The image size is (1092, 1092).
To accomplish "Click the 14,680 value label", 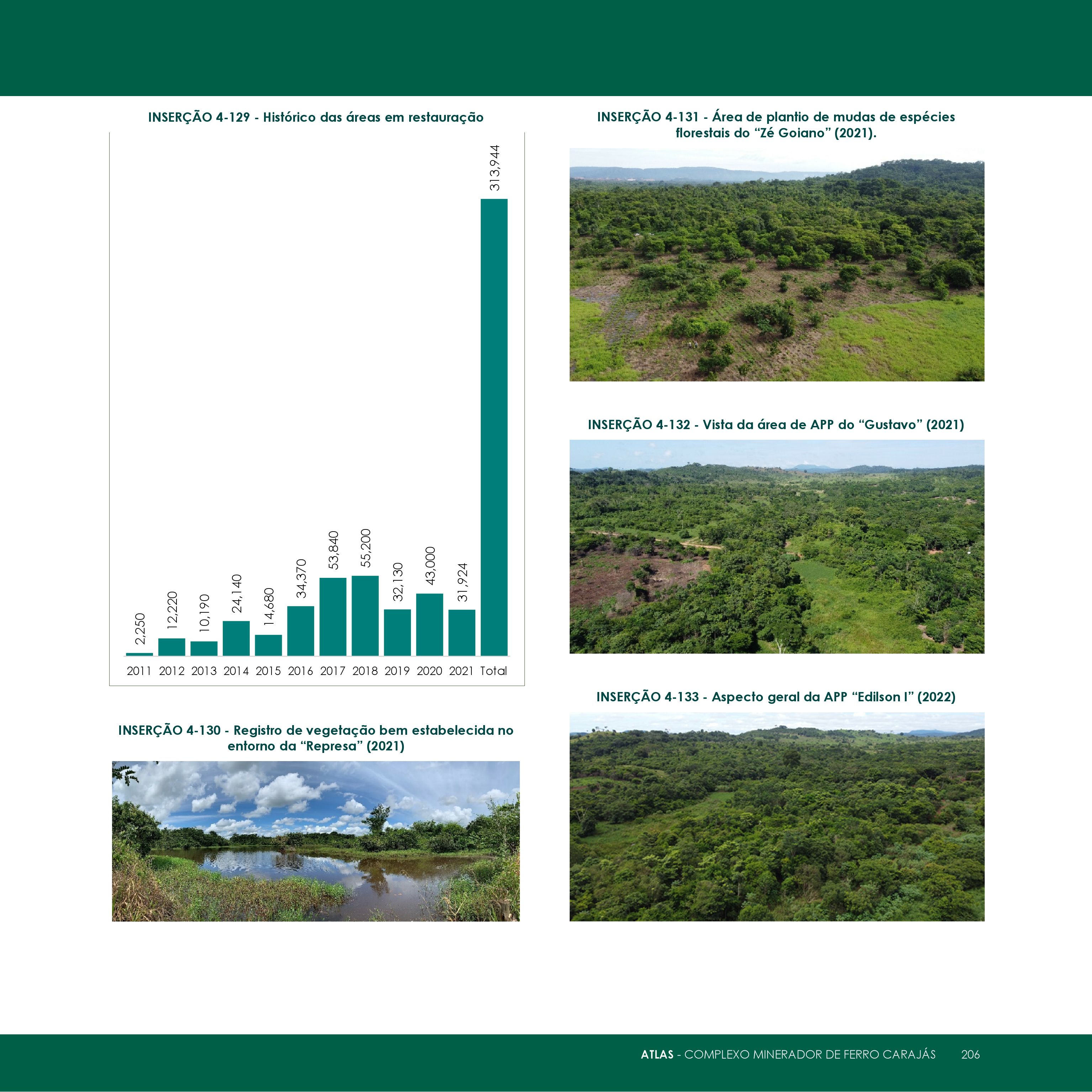I will coord(269,607).
